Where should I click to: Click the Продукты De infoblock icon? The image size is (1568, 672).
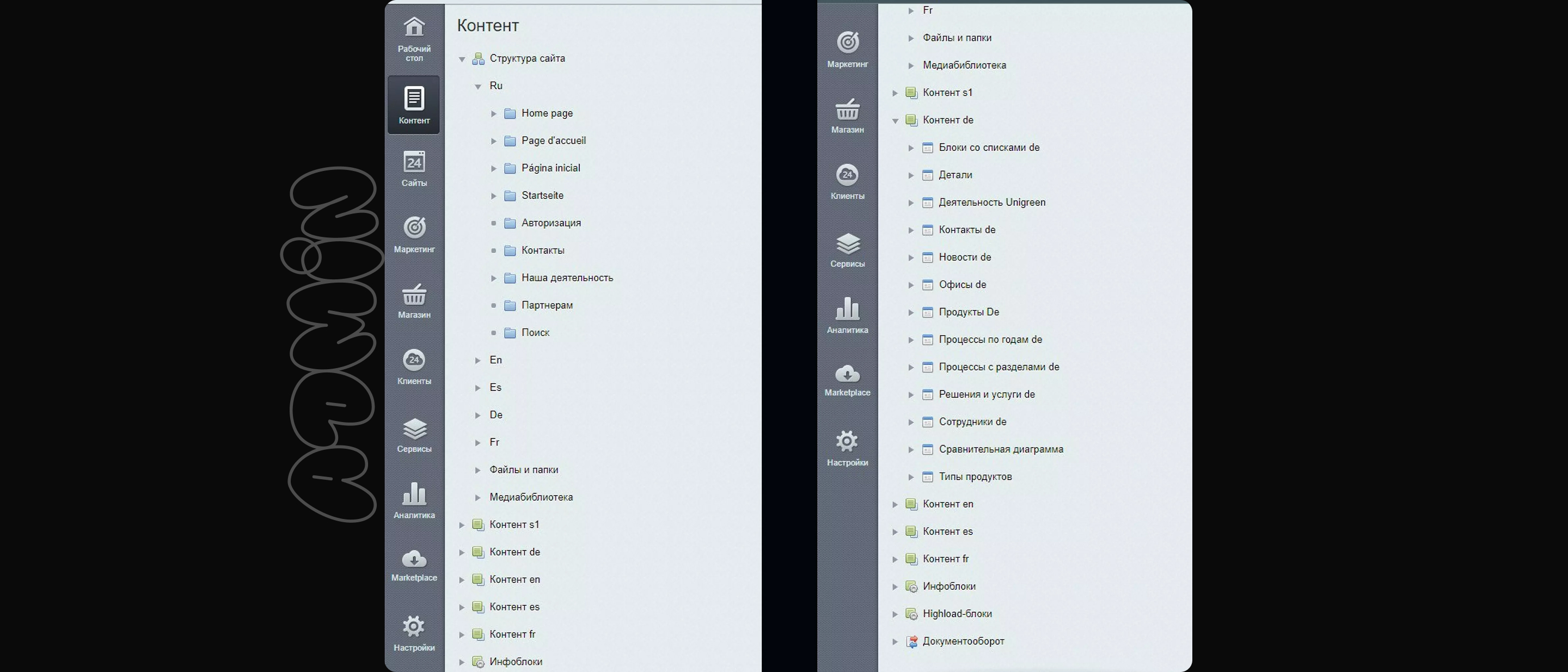pos(927,313)
